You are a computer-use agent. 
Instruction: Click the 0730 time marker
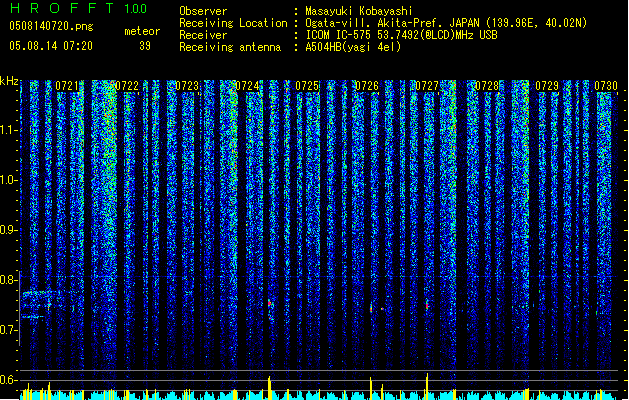(606, 86)
